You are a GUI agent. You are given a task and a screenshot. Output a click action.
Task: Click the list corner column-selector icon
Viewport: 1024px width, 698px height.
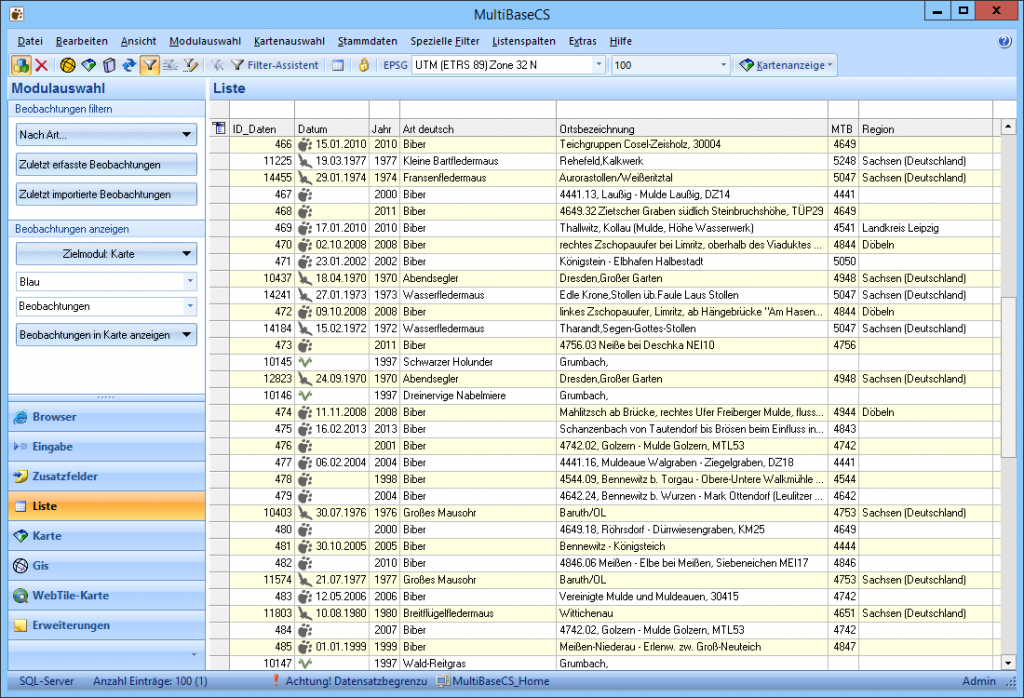(x=219, y=128)
